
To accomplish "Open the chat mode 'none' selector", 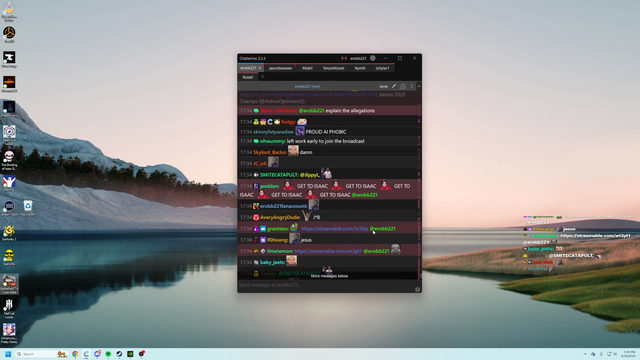I will [x=383, y=86].
